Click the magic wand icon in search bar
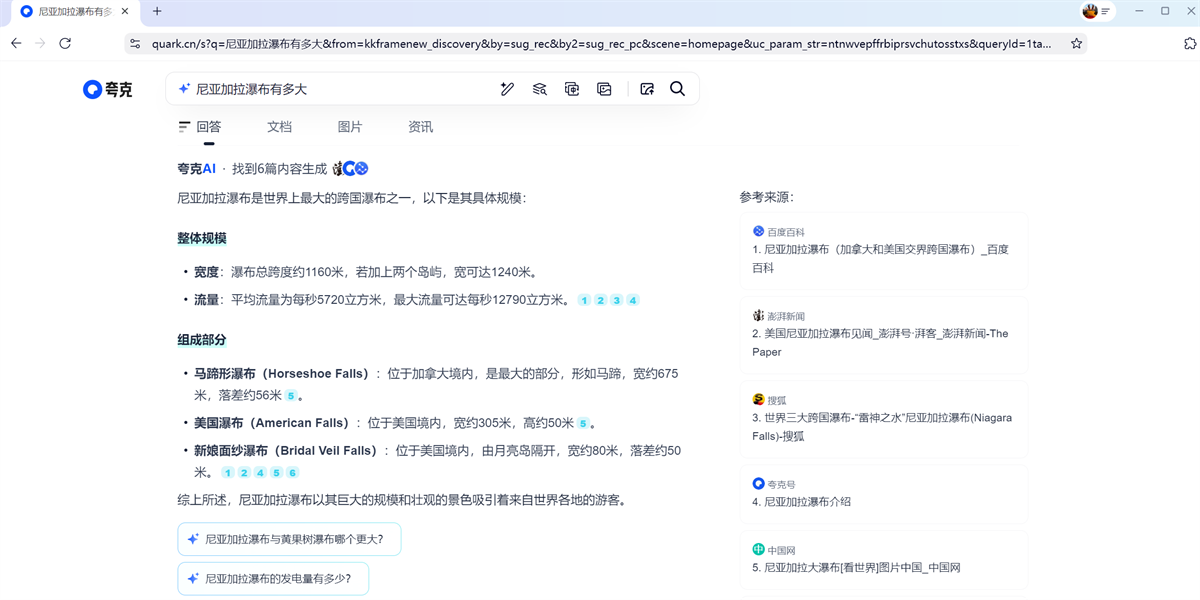Image resolution: width=1200 pixels, height=600 pixels. [x=507, y=89]
